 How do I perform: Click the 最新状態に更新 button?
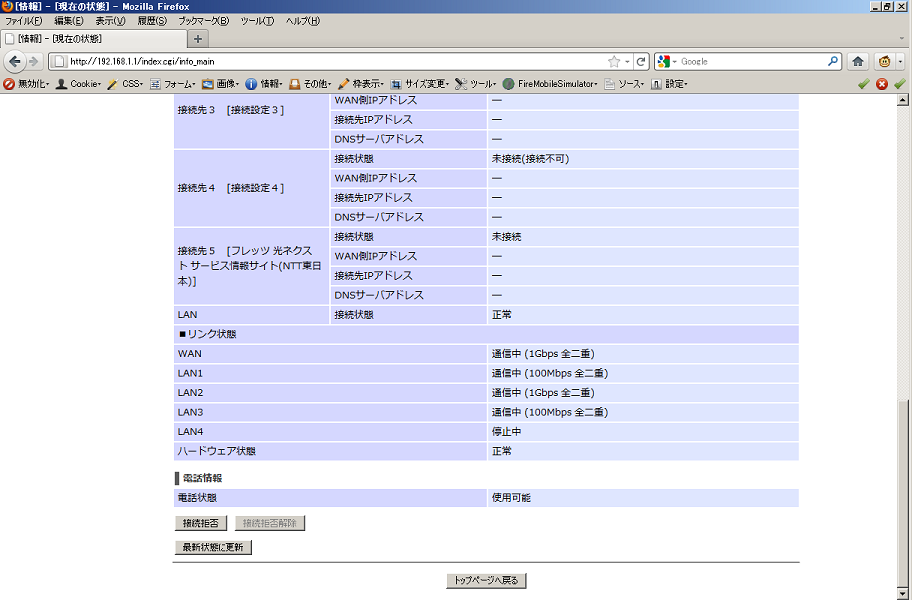pos(211,547)
